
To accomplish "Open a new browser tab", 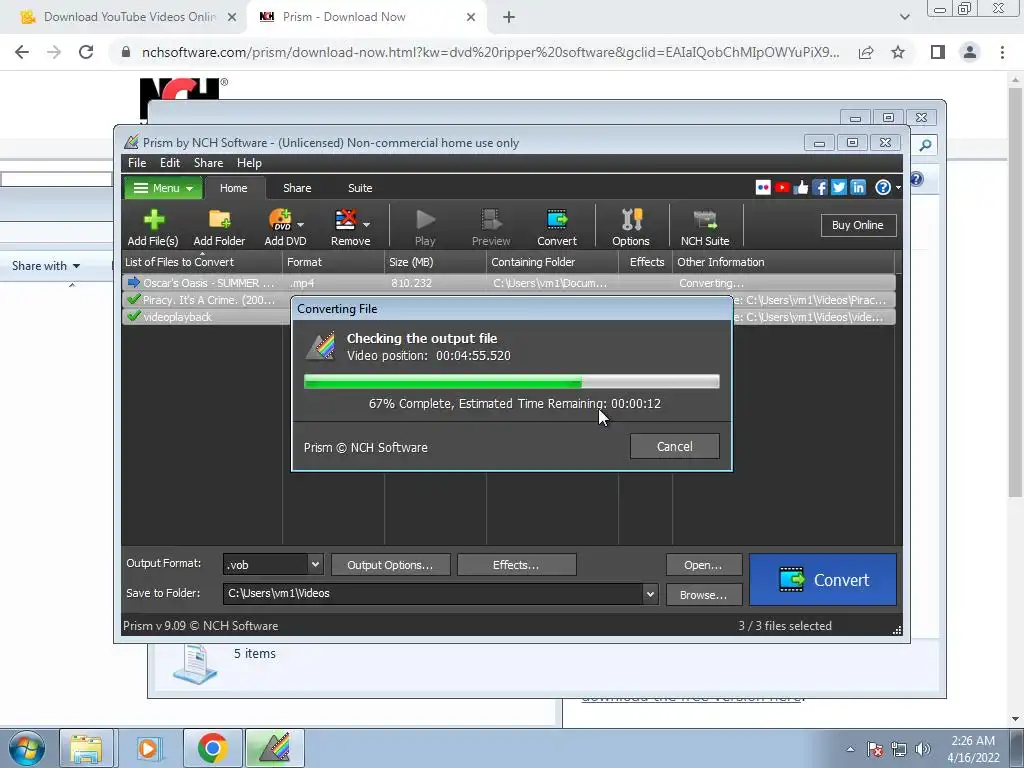I will point(509,18).
